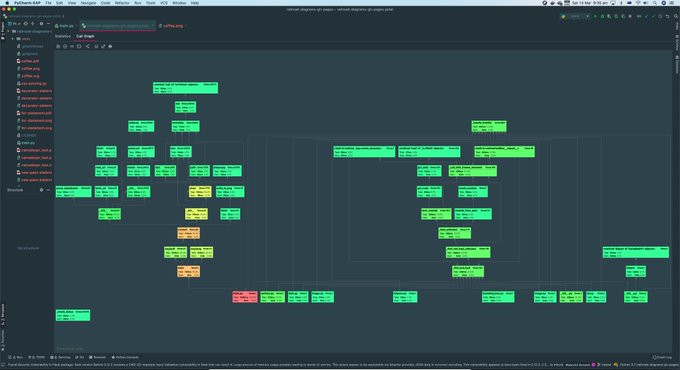Hide the Project tool window
The width and height of the screenshot is (680, 370).
coord(48,23)
